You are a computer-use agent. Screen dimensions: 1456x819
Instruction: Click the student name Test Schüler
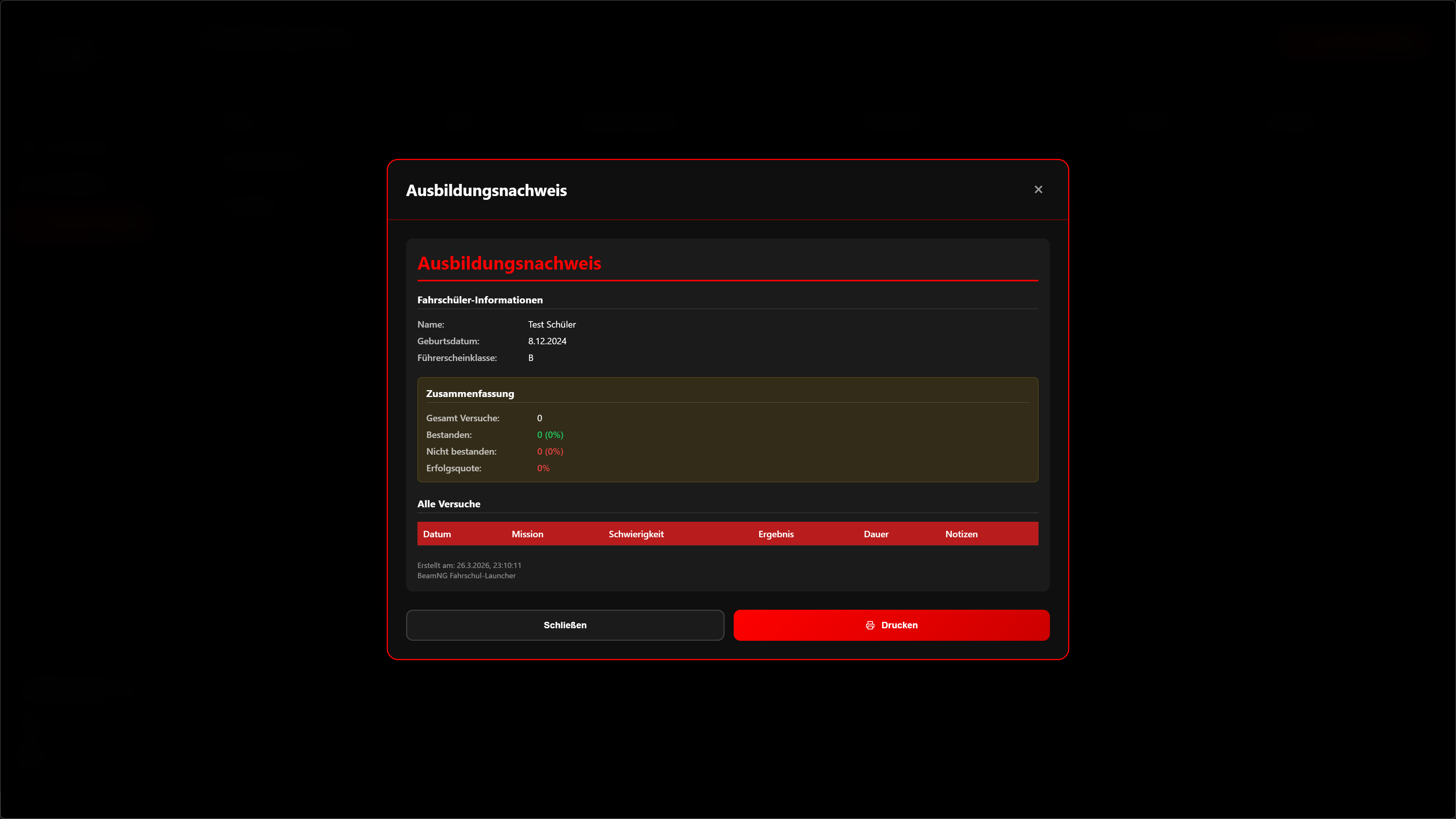[x=552, y=325]
